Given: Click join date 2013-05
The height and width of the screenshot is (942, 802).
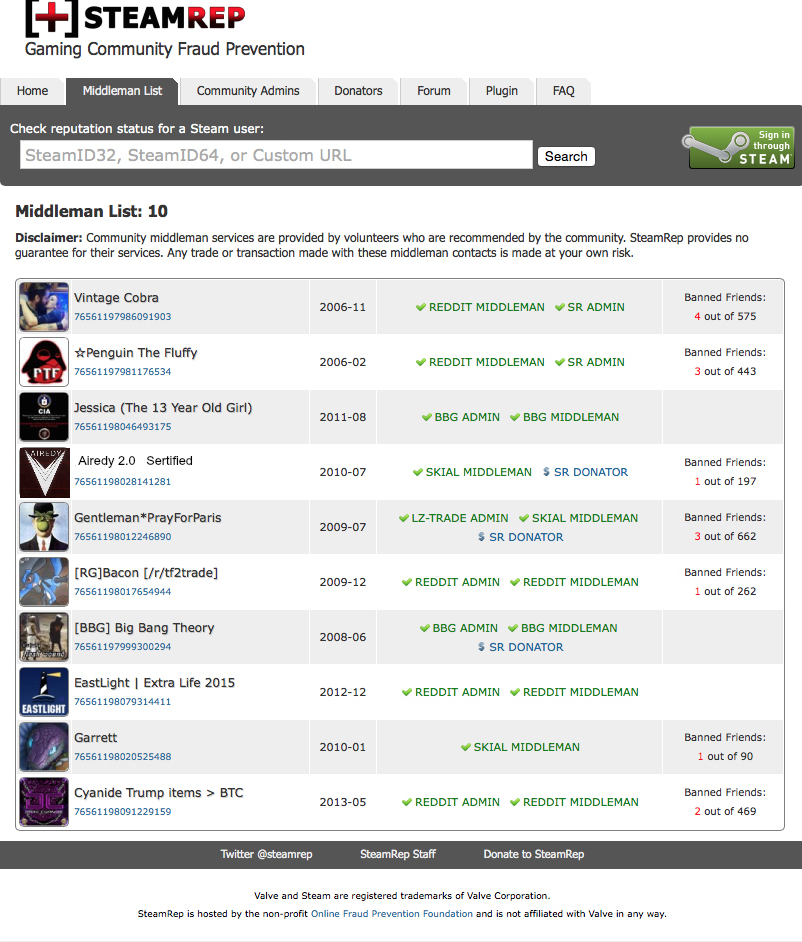Looking at the screenshot, I should (342, 802).
